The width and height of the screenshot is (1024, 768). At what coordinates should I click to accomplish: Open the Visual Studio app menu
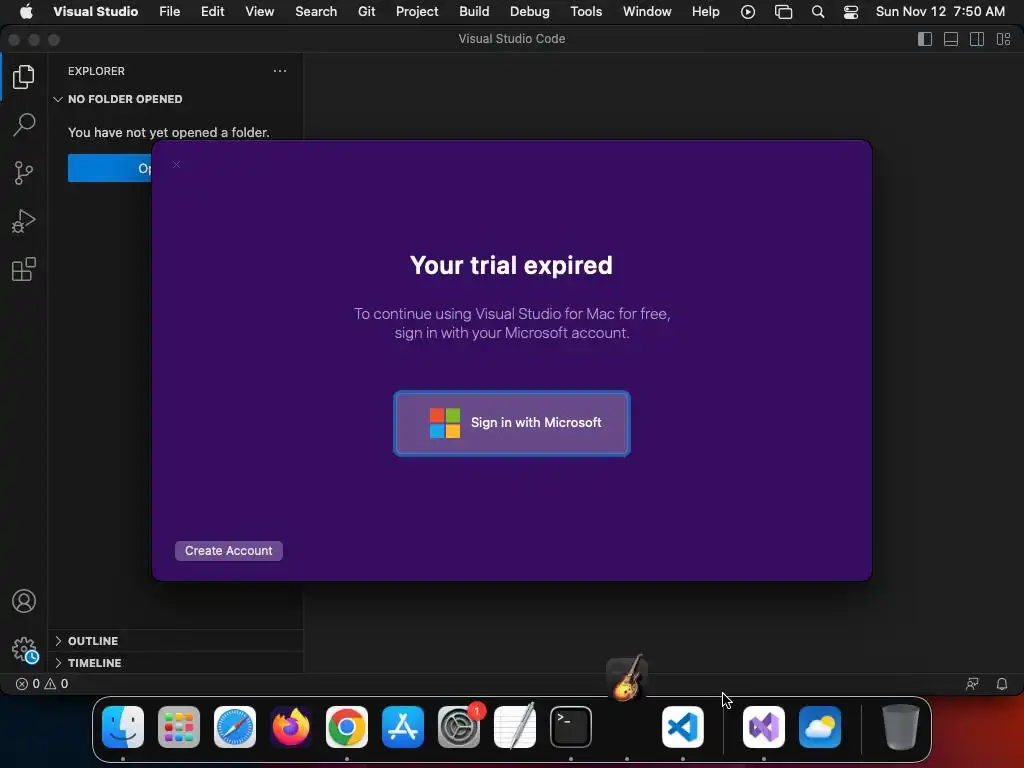pos(95,12)
